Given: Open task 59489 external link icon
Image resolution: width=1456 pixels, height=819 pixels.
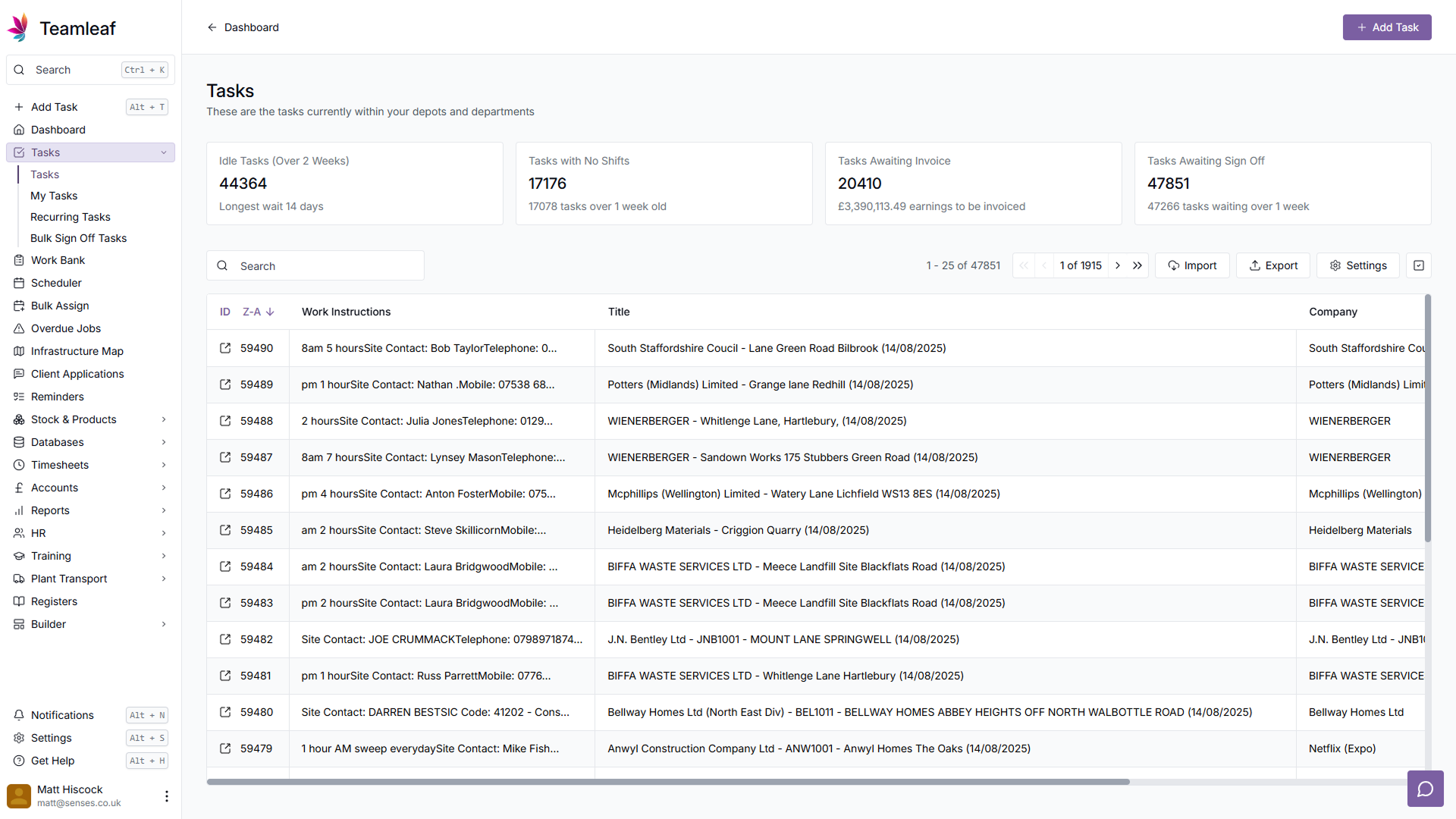Looking at the screenshot, I should (225, 384).
